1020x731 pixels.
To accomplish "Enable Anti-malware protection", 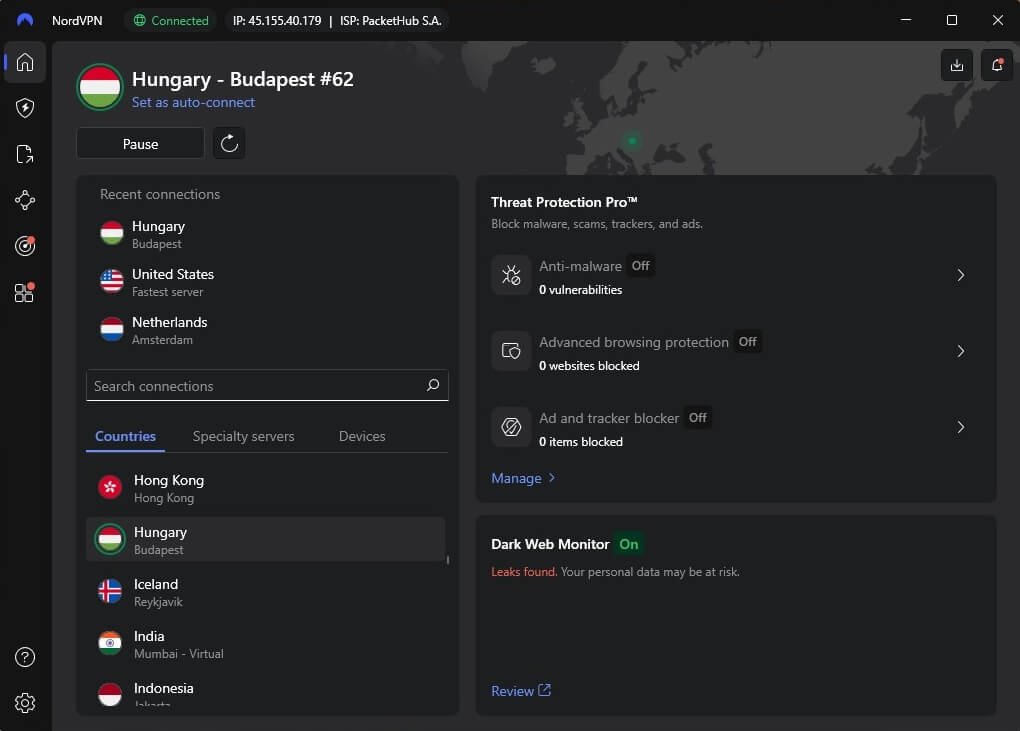I will pos(640,266).
